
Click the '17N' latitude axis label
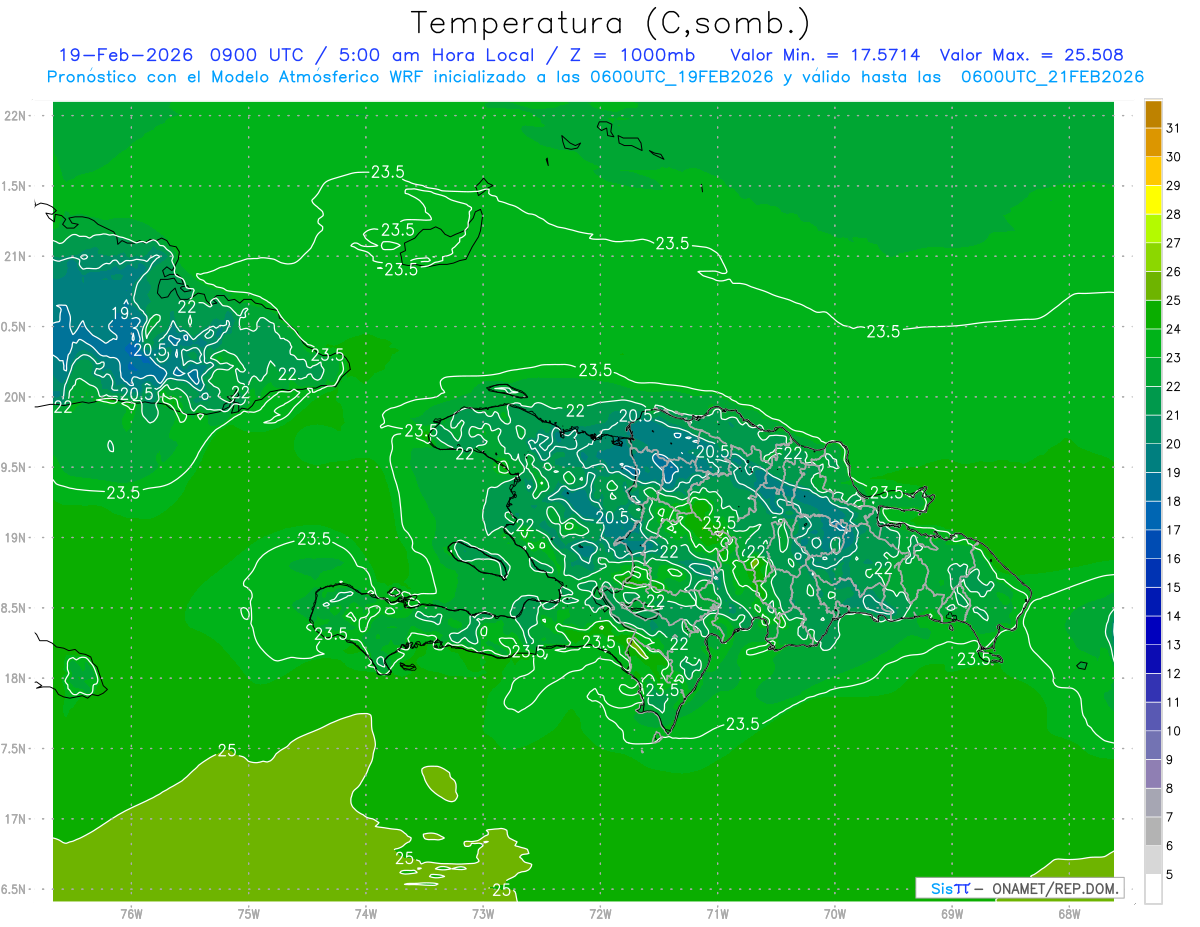tap(16, 819)
